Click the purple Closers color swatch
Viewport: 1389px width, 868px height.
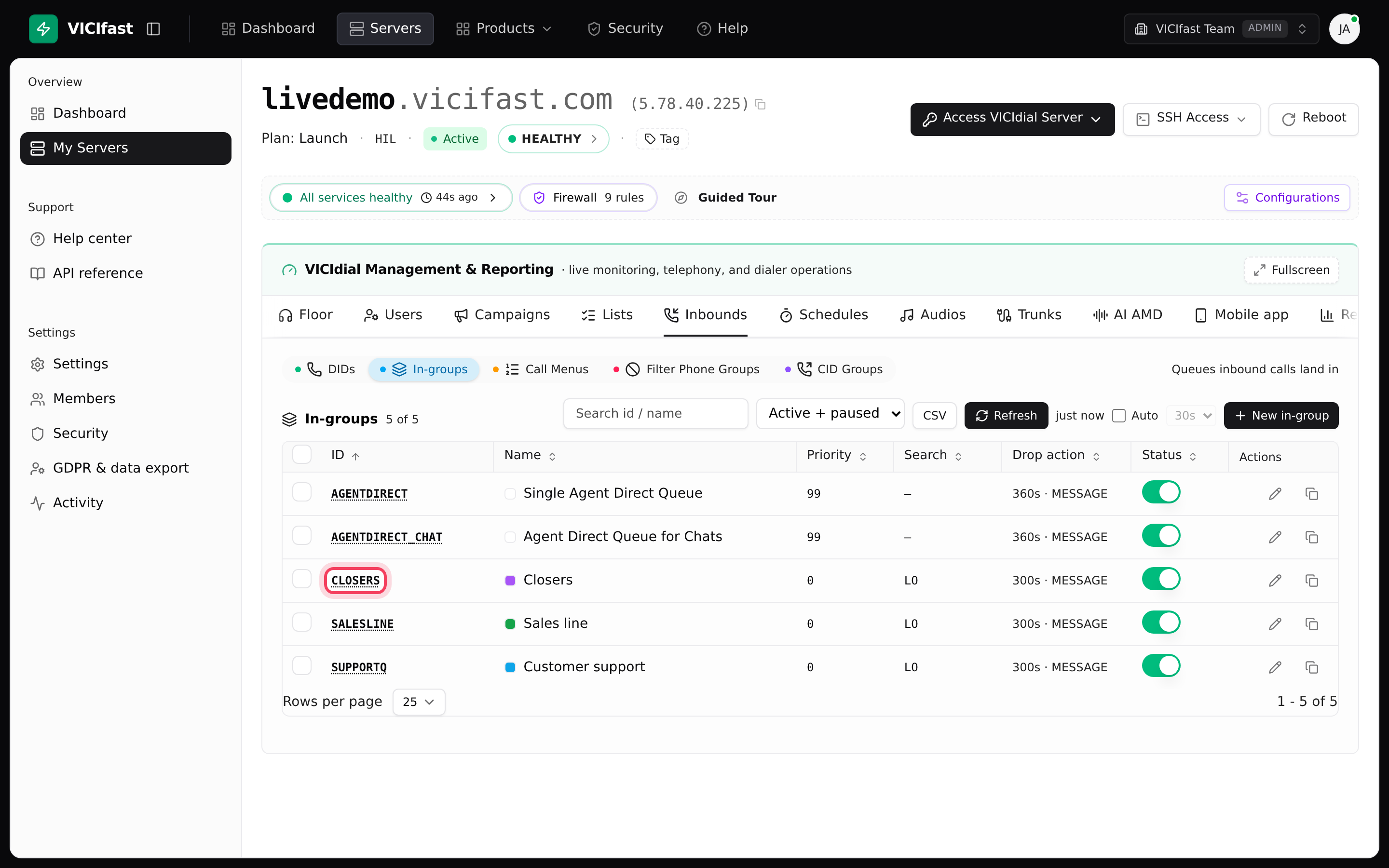(510, 581)
